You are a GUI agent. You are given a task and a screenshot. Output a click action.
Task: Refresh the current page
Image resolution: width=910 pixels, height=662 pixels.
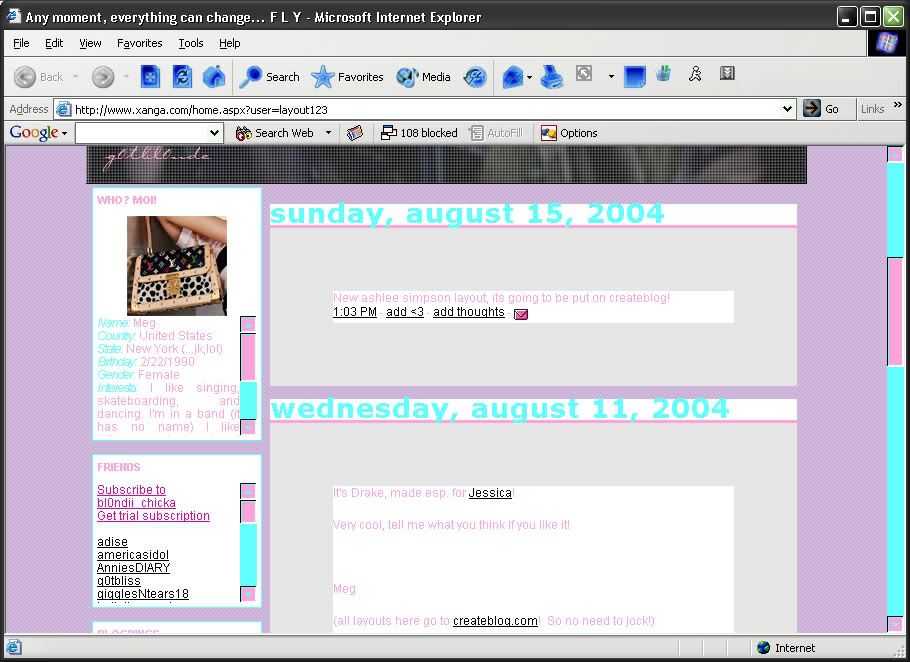coord(182,77)
